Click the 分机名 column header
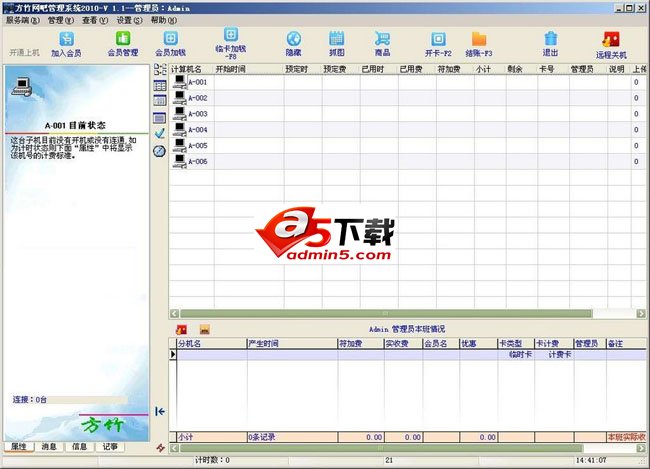This screenshot has width=650, height=469. [x=211, y=343]
